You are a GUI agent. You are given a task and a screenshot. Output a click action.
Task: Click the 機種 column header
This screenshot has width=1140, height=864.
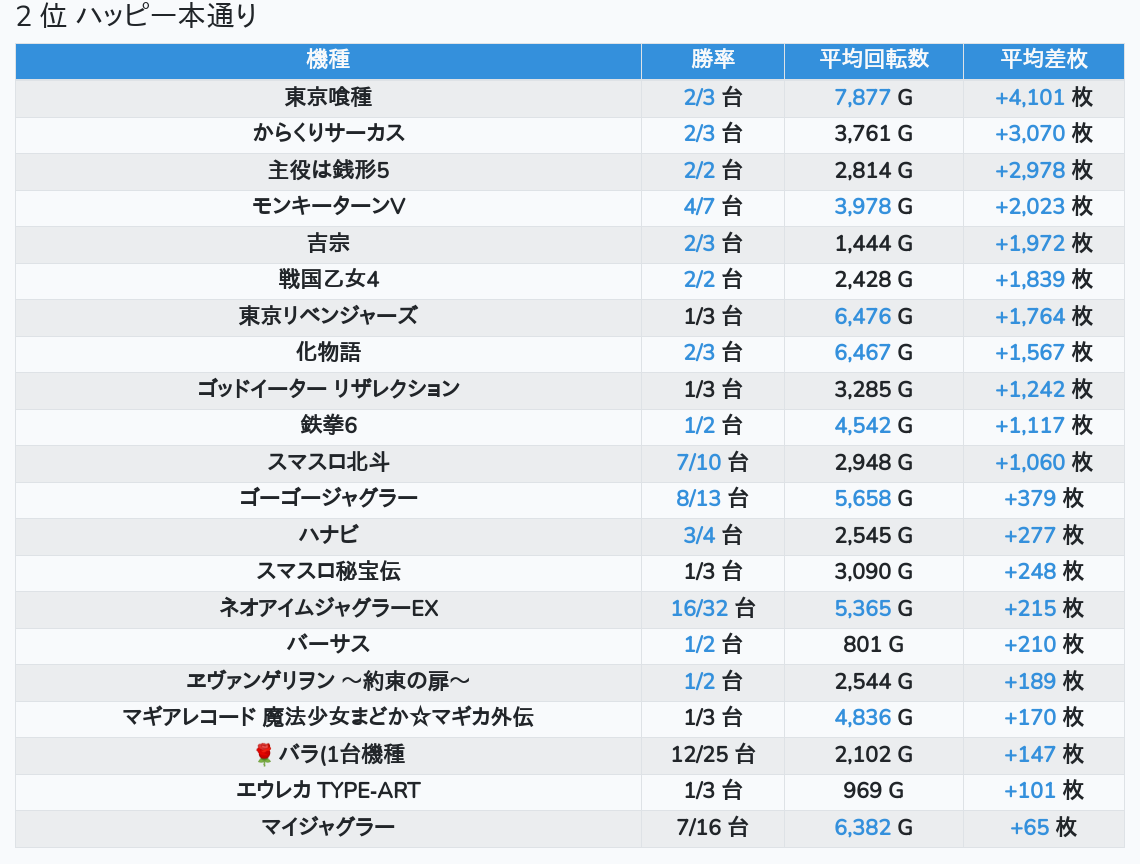(x=328, y=60)
